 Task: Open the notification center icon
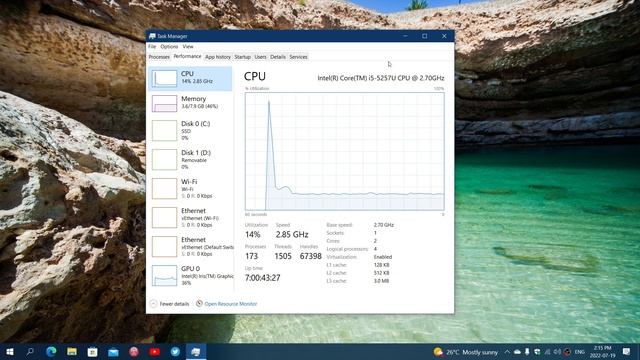[627, 351]
